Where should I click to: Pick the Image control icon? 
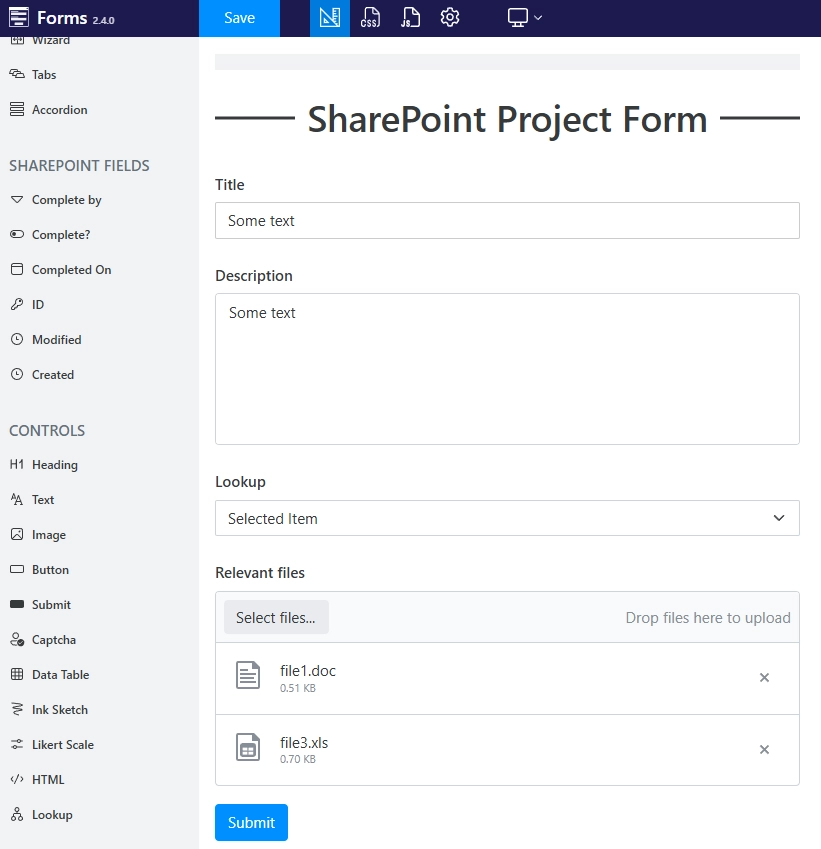pyautogui.click(x=17, y=534)
